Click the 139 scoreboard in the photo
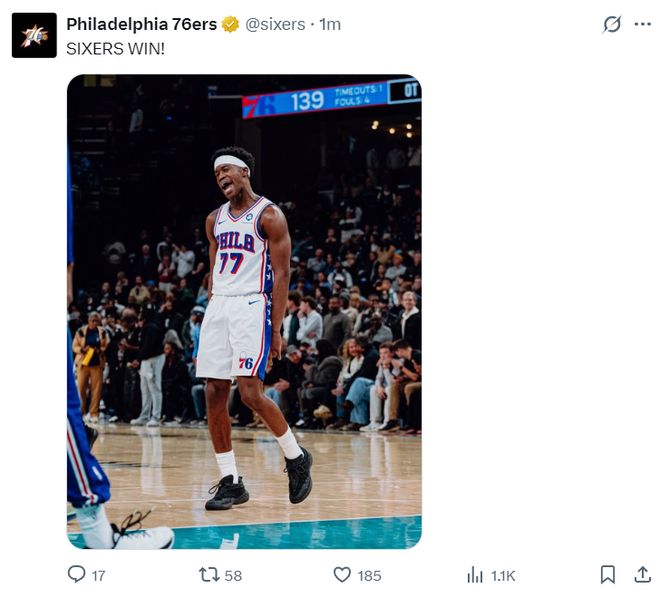 [x=307, y=101]
